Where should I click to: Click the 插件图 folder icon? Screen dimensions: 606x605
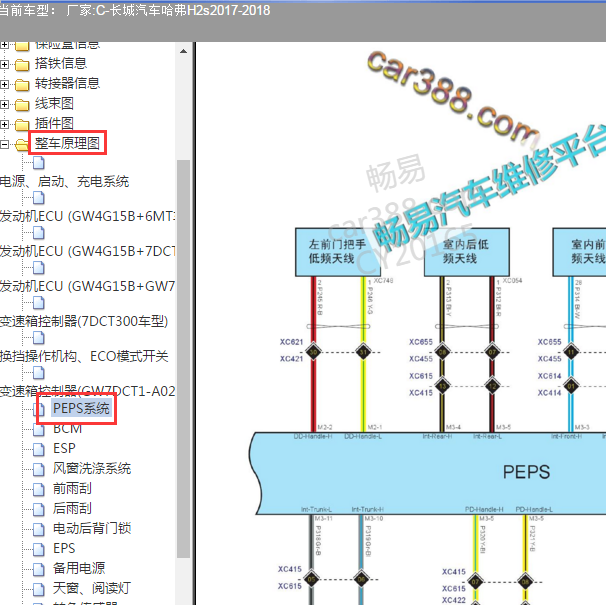click(22, 125)
